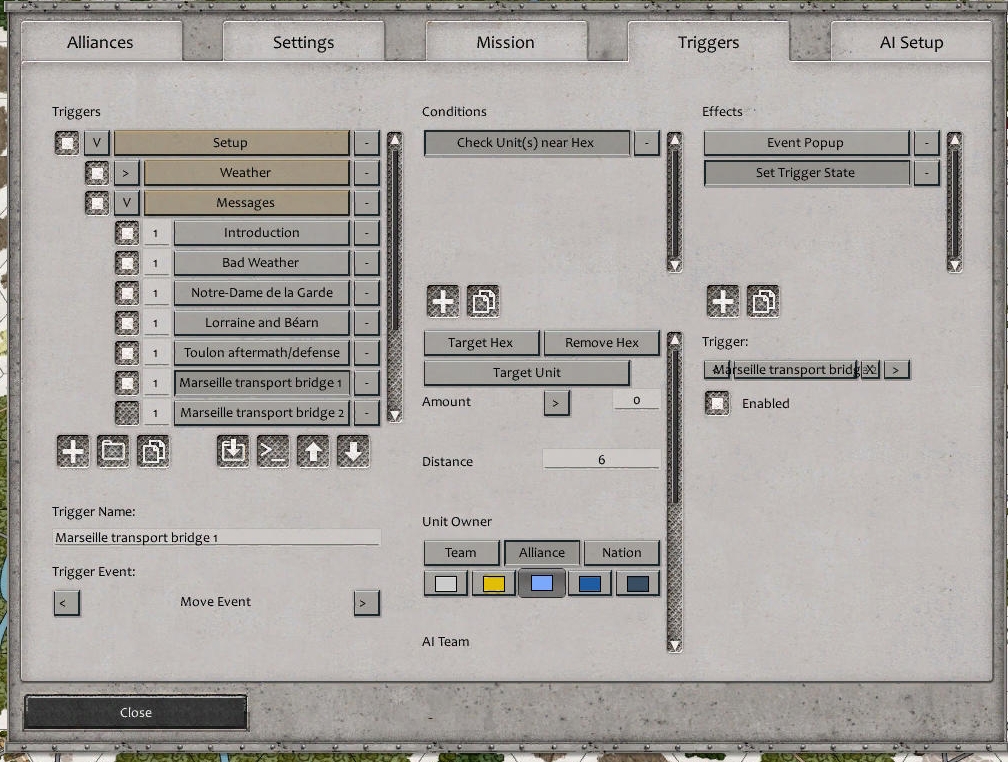Move the selected trigger up with the arrow icon
The width and height of the screenshot is (1008, 762).
pos(313,451)
